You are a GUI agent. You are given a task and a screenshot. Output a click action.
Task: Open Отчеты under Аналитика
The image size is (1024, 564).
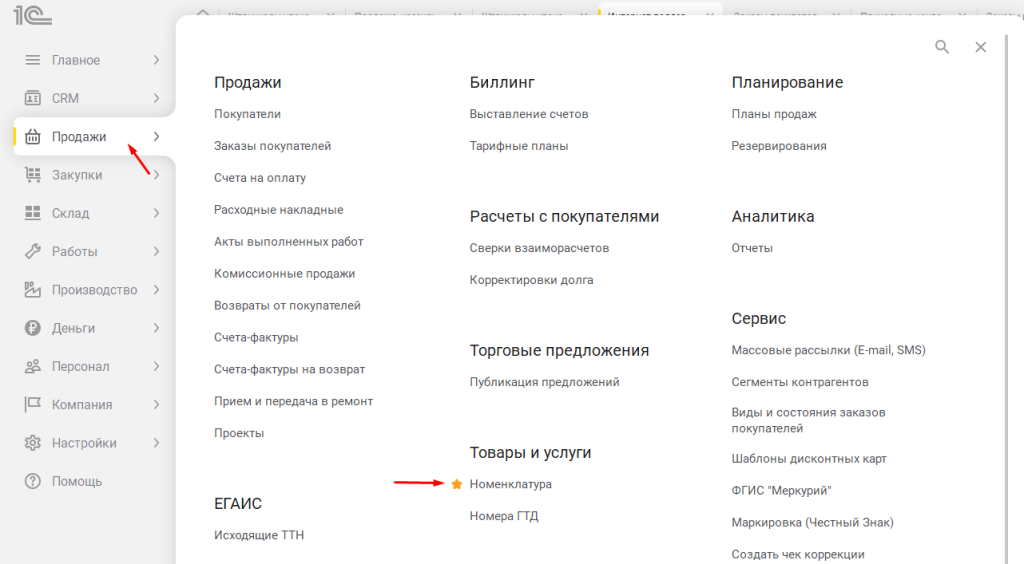[752, 248]
